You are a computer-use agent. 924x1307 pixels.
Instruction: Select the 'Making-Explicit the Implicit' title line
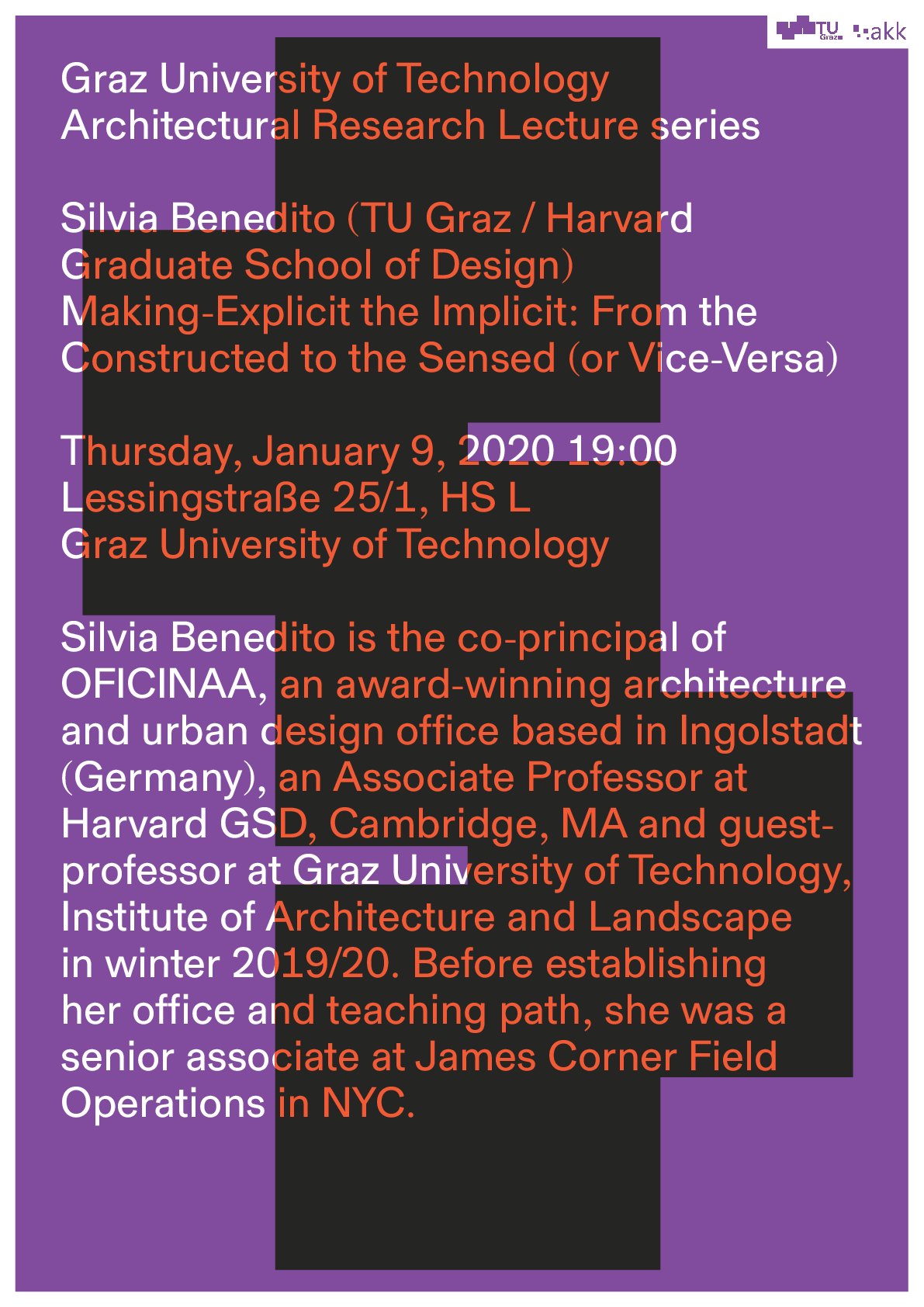[408, 312]
